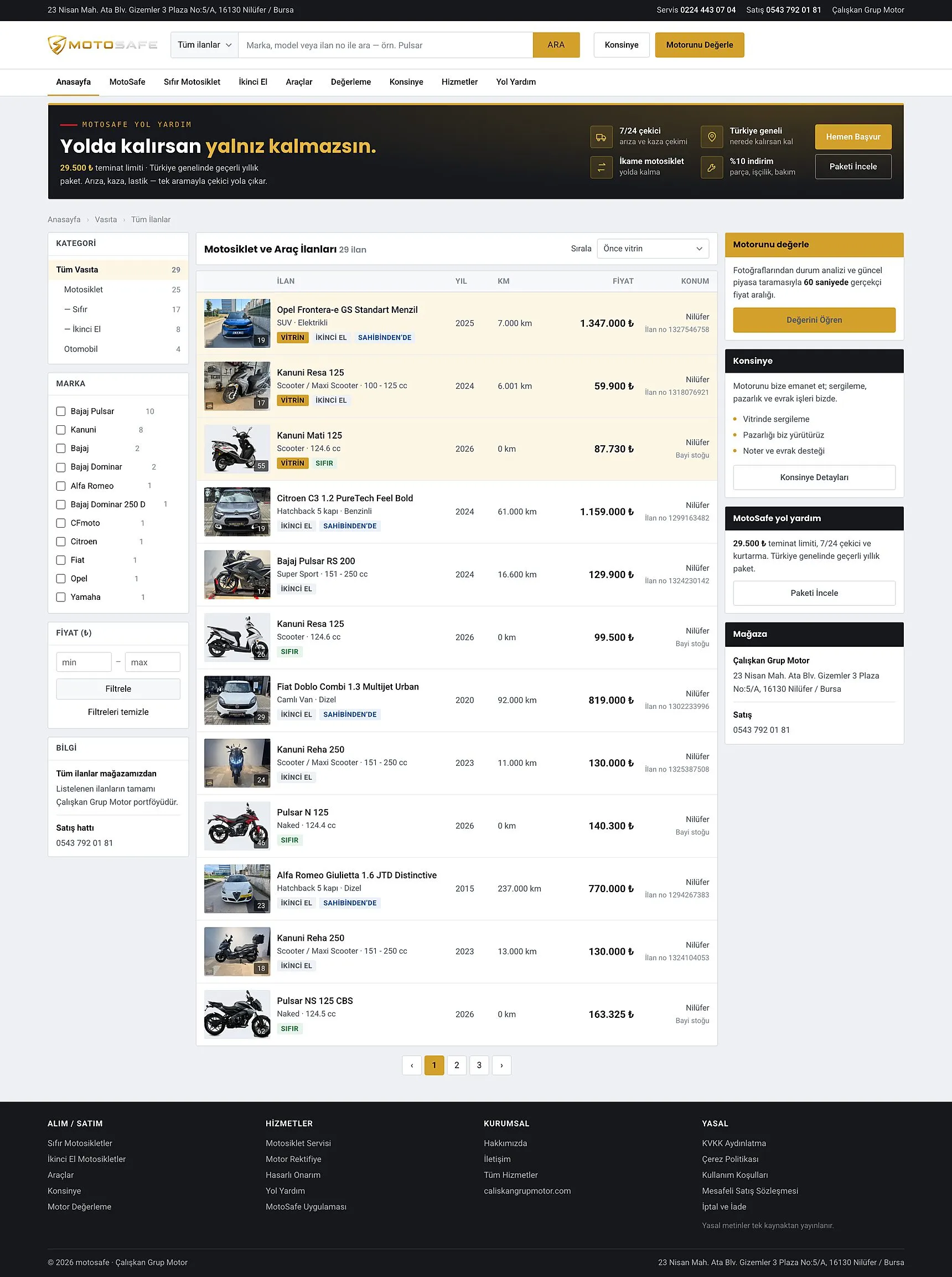Check the Fiat brand filter
The width and height of the screenshot is (952, 1277).
(60, 560)
